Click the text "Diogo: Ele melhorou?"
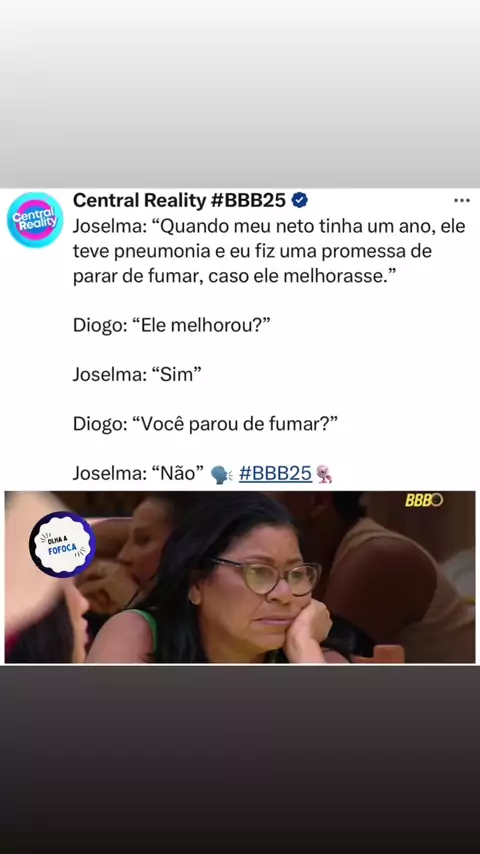Screen dimensions: 480x854 pyautogui.click(x=172, y=326)
